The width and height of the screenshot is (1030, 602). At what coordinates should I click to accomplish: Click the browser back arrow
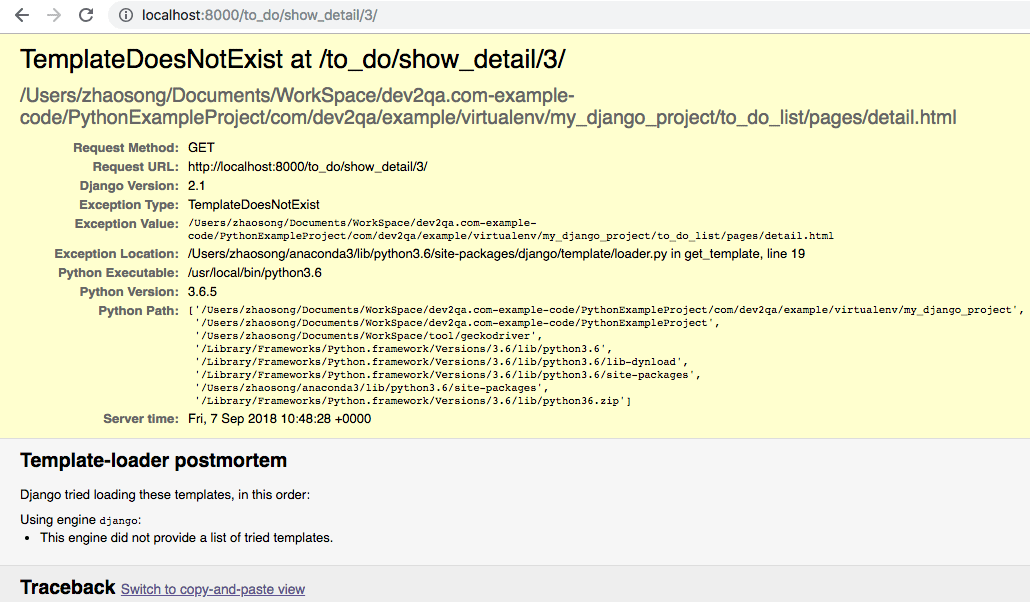click(x=22, y=15)
